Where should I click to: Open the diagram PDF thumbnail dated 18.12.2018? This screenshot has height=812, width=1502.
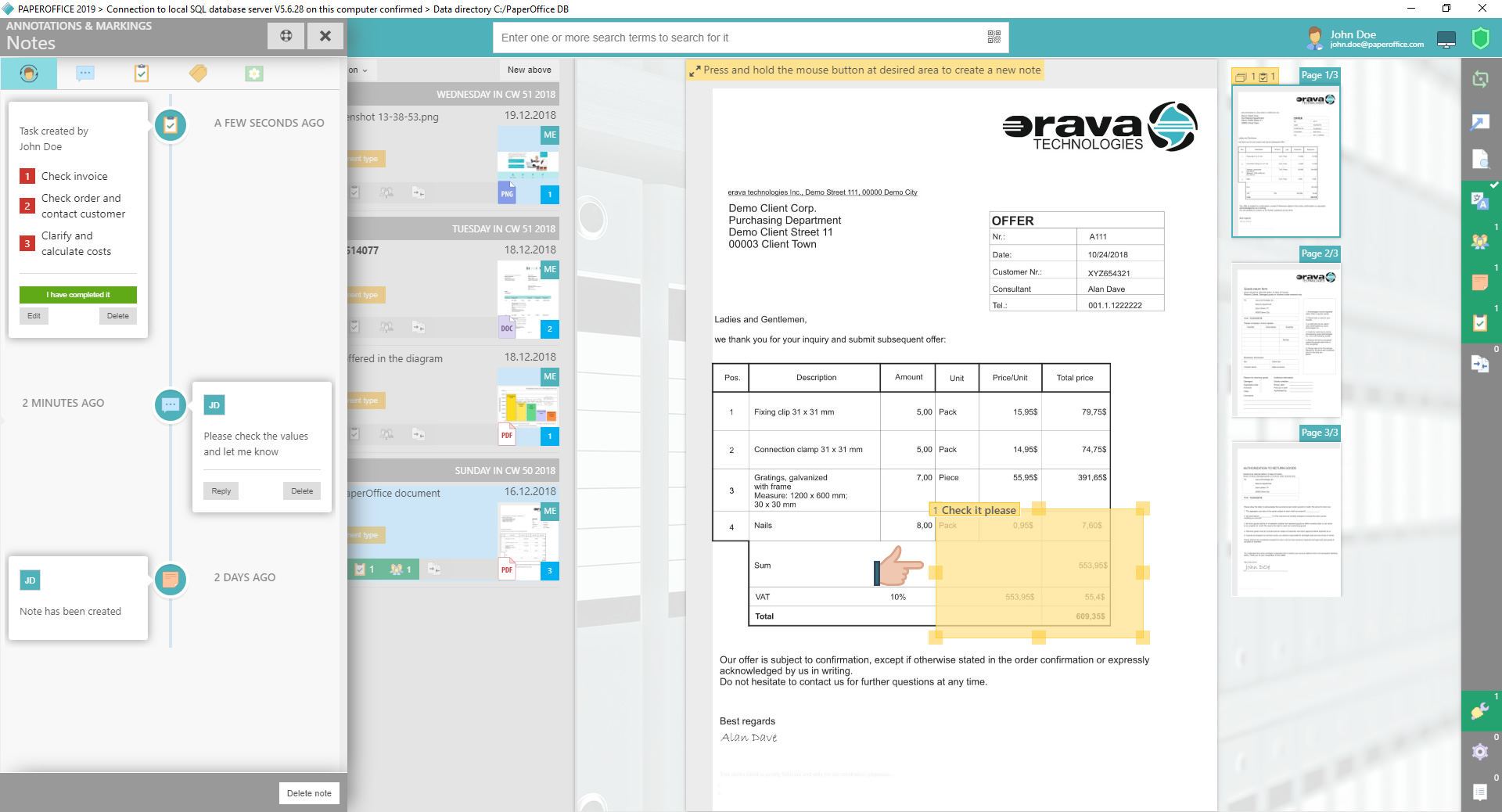528,407
